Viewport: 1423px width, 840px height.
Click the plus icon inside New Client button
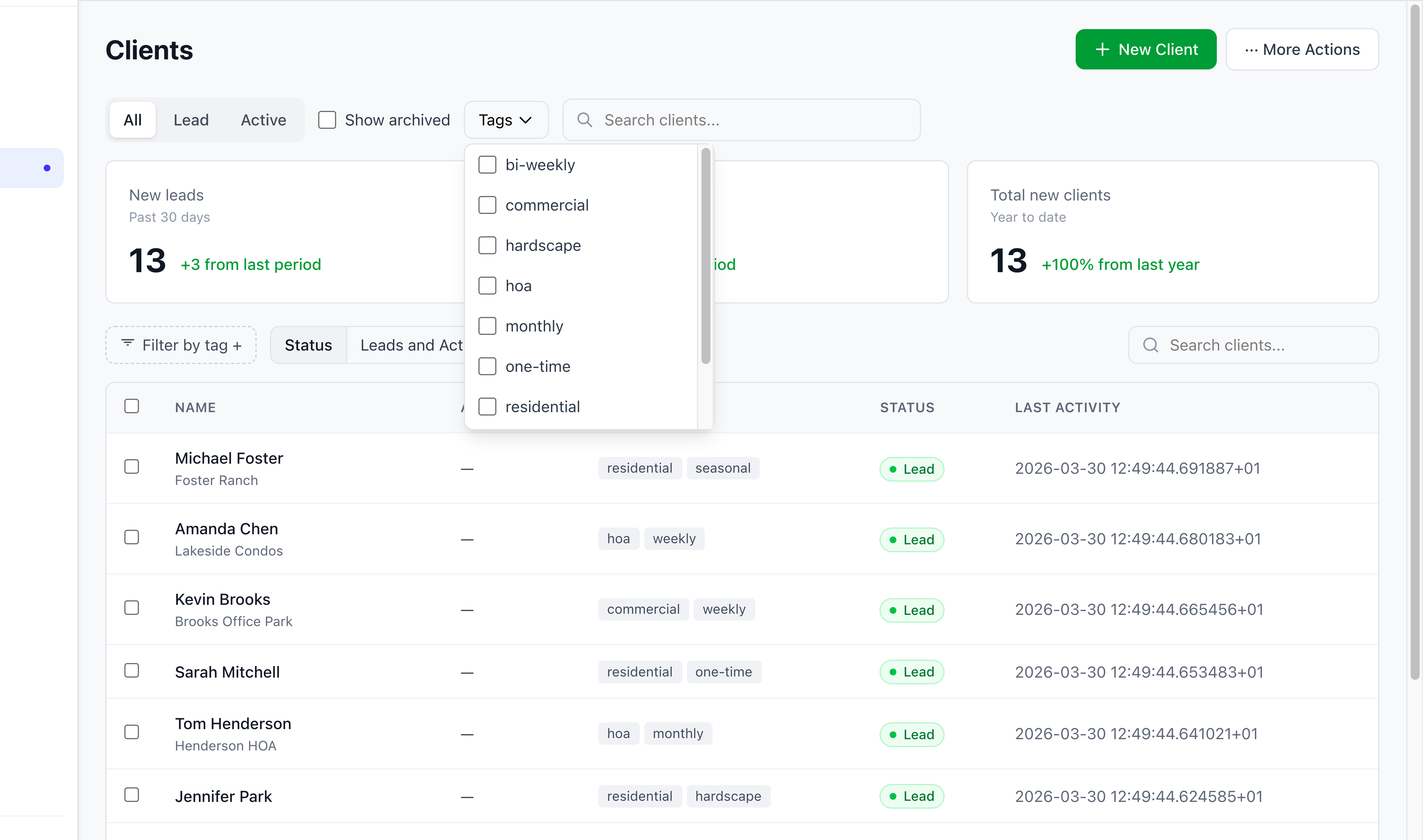pyautogui.click(x=1102, y=49)
